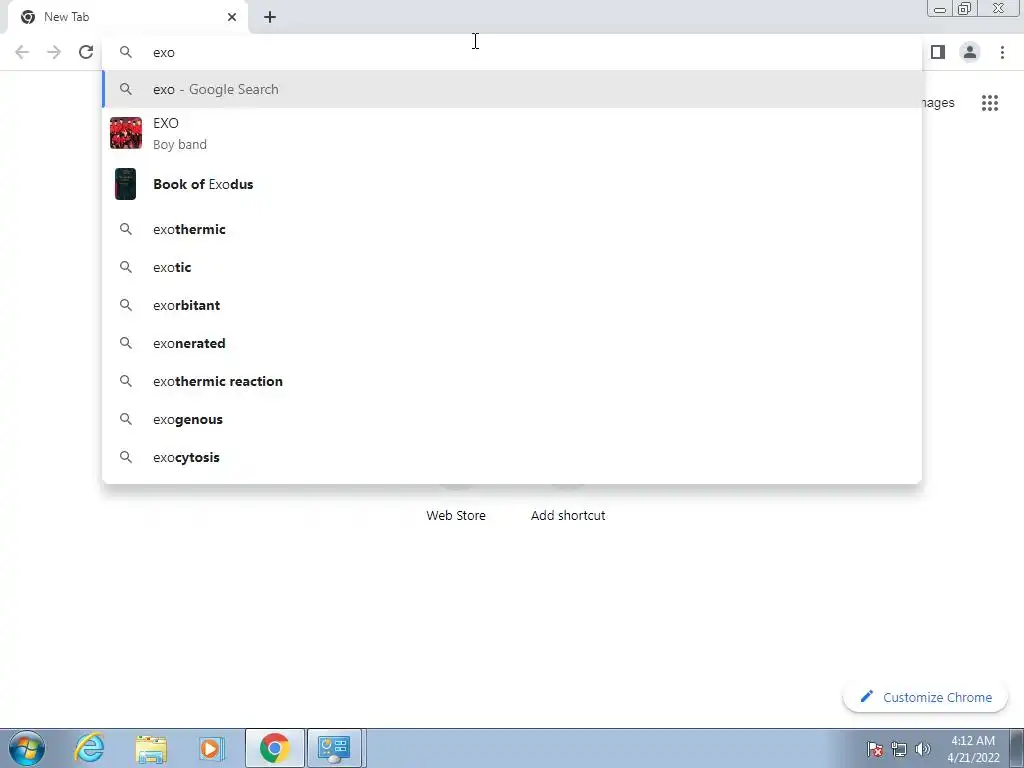Open Windows Explorer folder from taskbar
The height and width of the screenshot is (768, 1024).
(x=151, y=748)
